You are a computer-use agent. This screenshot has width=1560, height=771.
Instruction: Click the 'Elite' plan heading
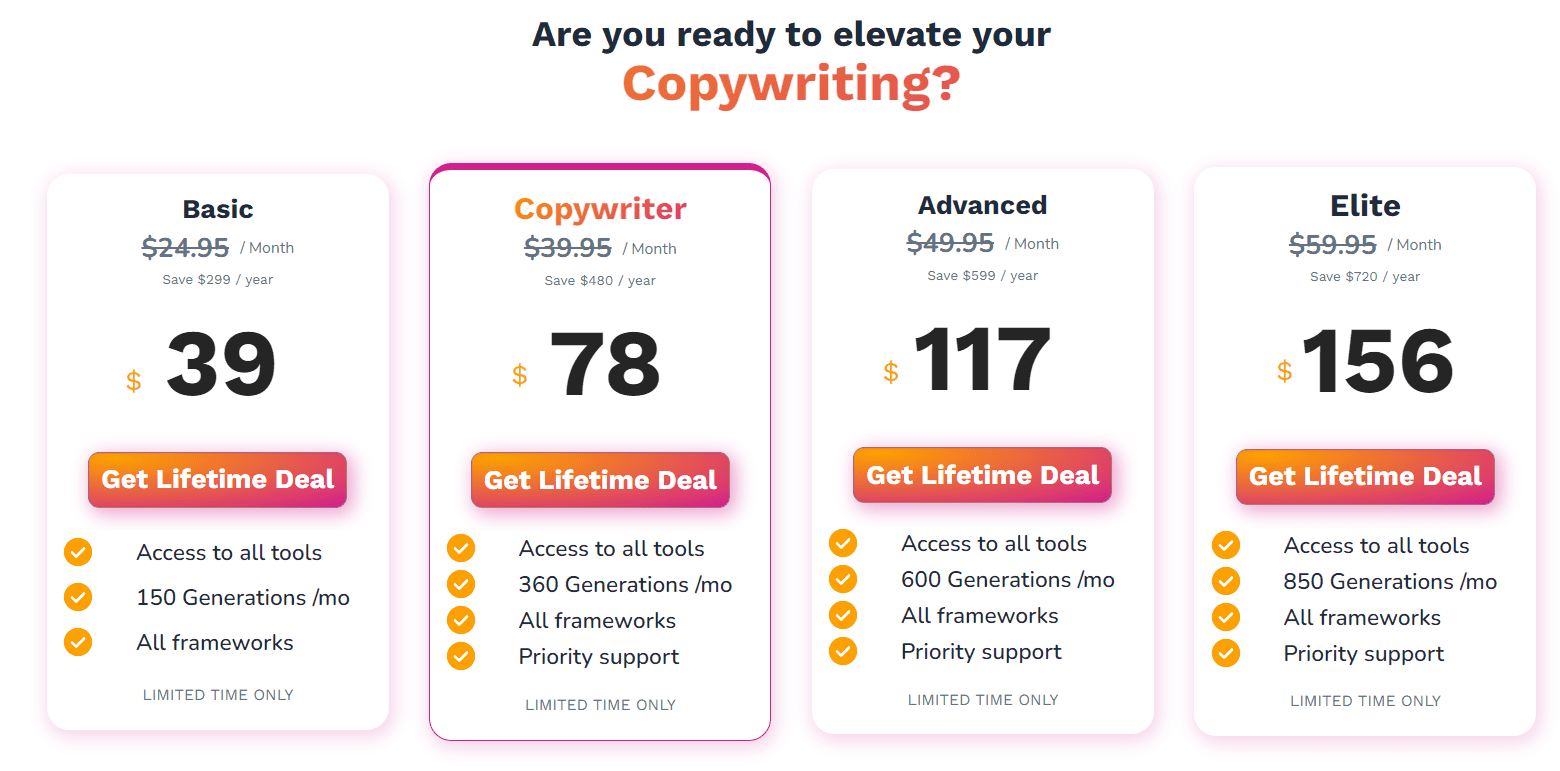[1365, 206]
